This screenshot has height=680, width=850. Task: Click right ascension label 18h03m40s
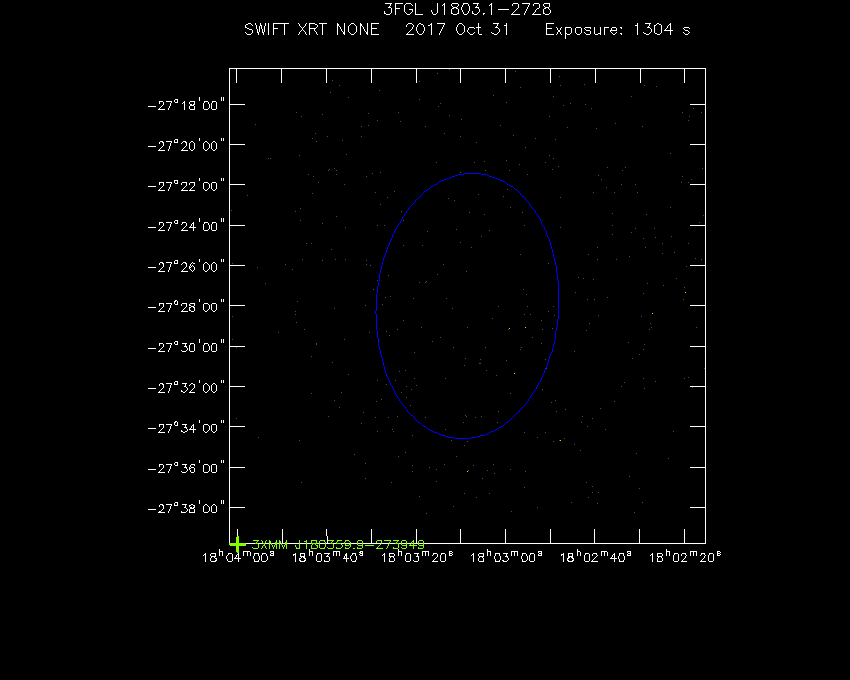[x=327, y=557]
